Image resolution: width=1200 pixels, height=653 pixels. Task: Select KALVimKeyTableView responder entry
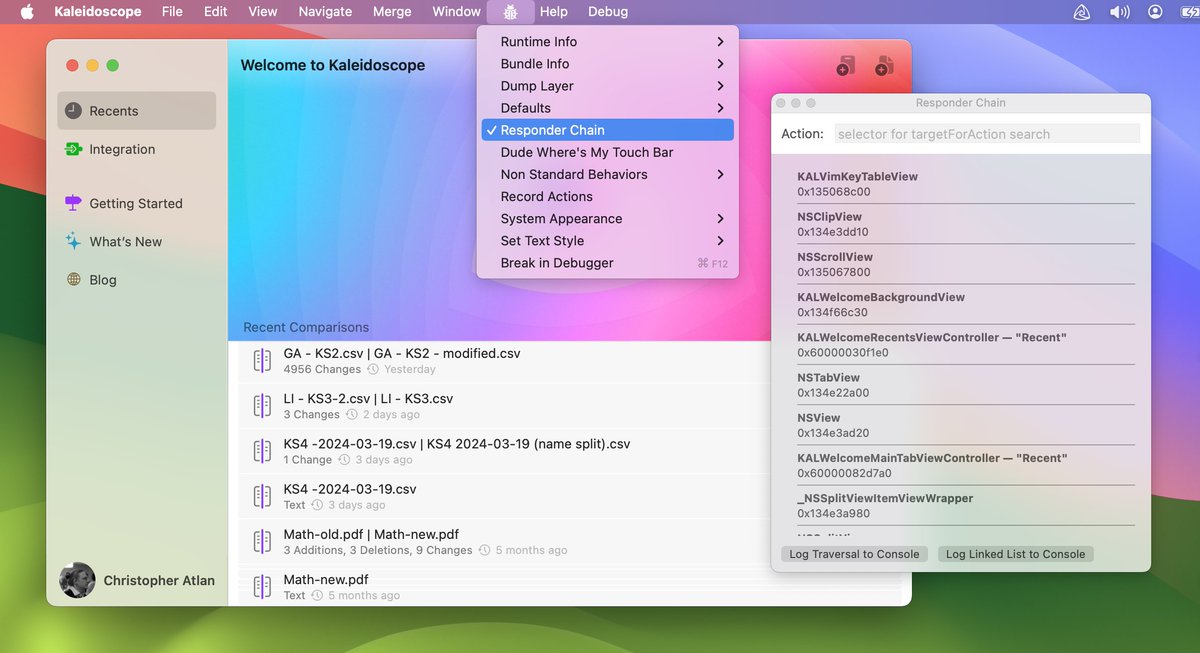click(966, 184)
